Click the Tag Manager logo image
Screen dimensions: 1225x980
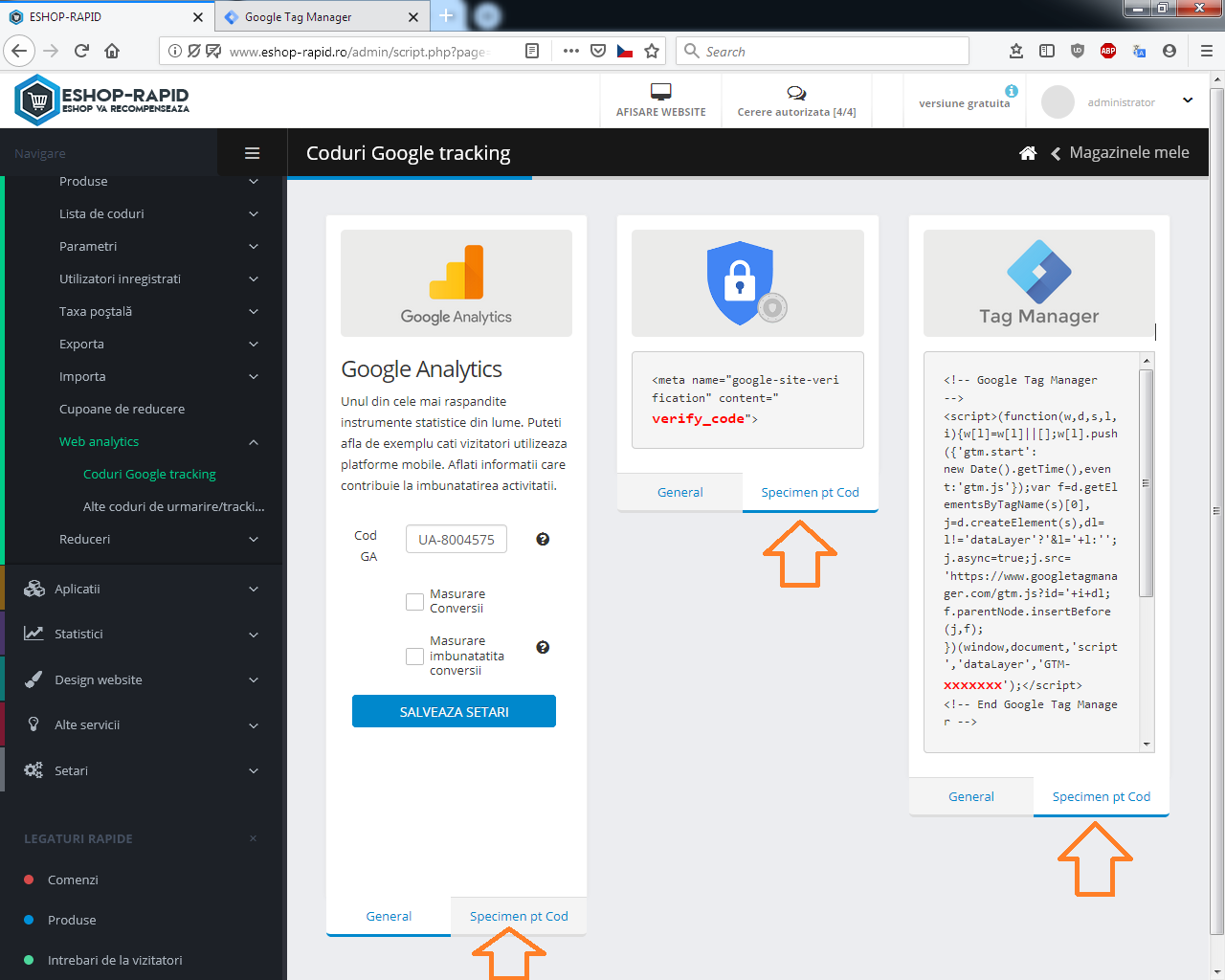(x=1039, y=283)
